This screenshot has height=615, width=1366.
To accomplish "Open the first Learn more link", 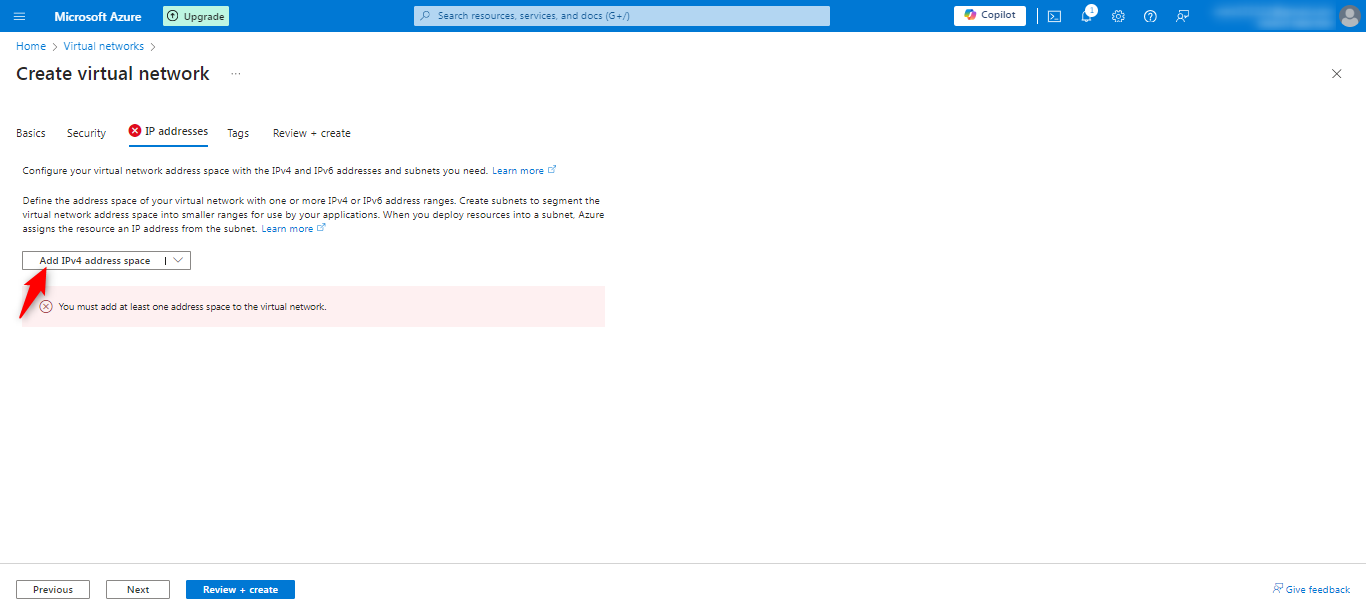I will [x=524, y=171].
